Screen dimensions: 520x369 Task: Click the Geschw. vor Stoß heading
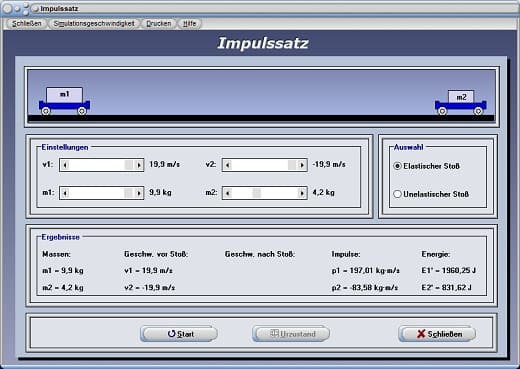click(x=156, y=254)
